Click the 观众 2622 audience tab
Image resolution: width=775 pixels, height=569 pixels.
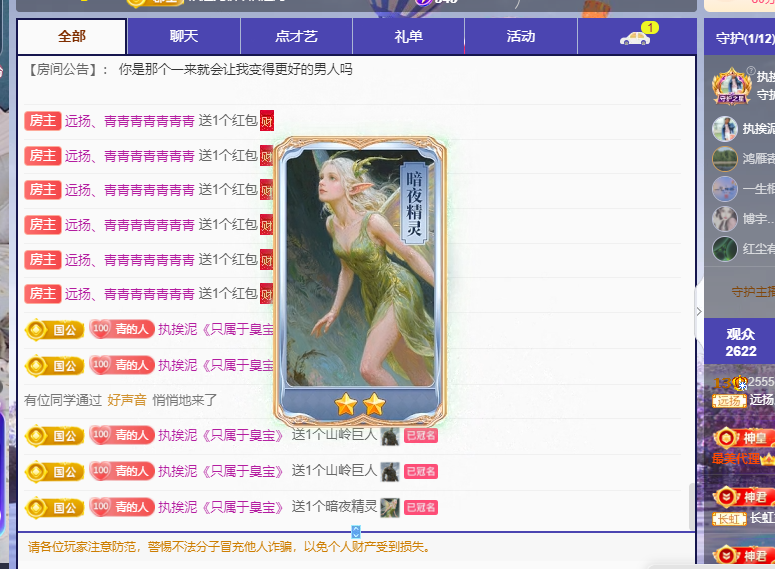point(740,342)
